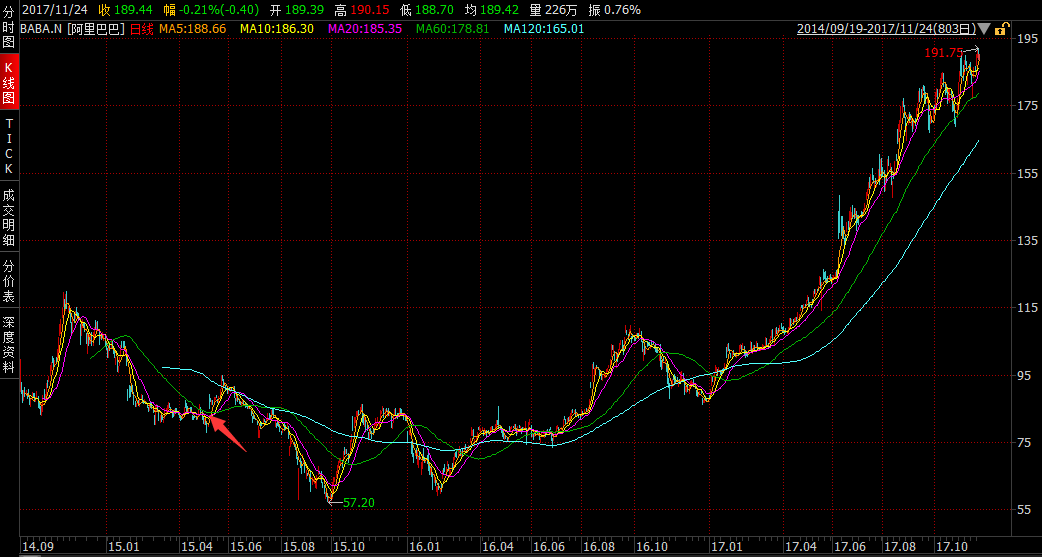Select the K线图 tab
1042x557 pixels.
9,86
